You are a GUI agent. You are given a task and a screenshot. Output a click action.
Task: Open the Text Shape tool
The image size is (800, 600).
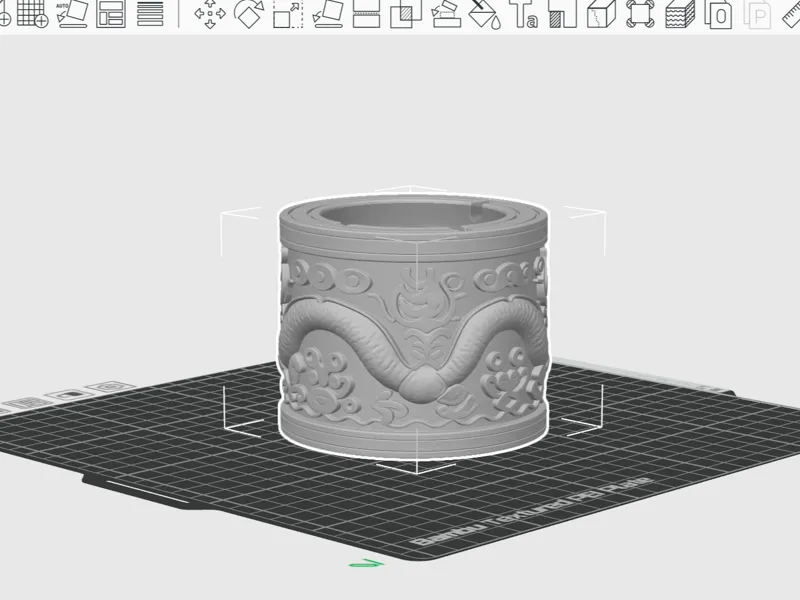pos(523,13)
